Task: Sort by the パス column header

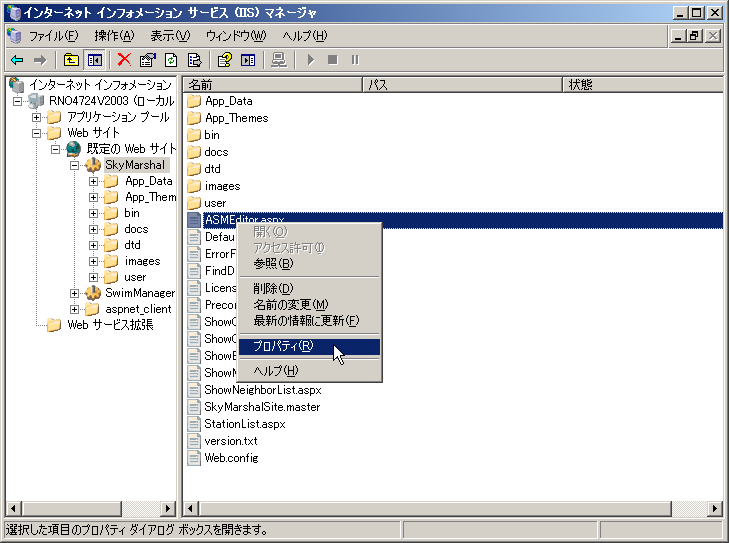Action: [x=463, y=85]
